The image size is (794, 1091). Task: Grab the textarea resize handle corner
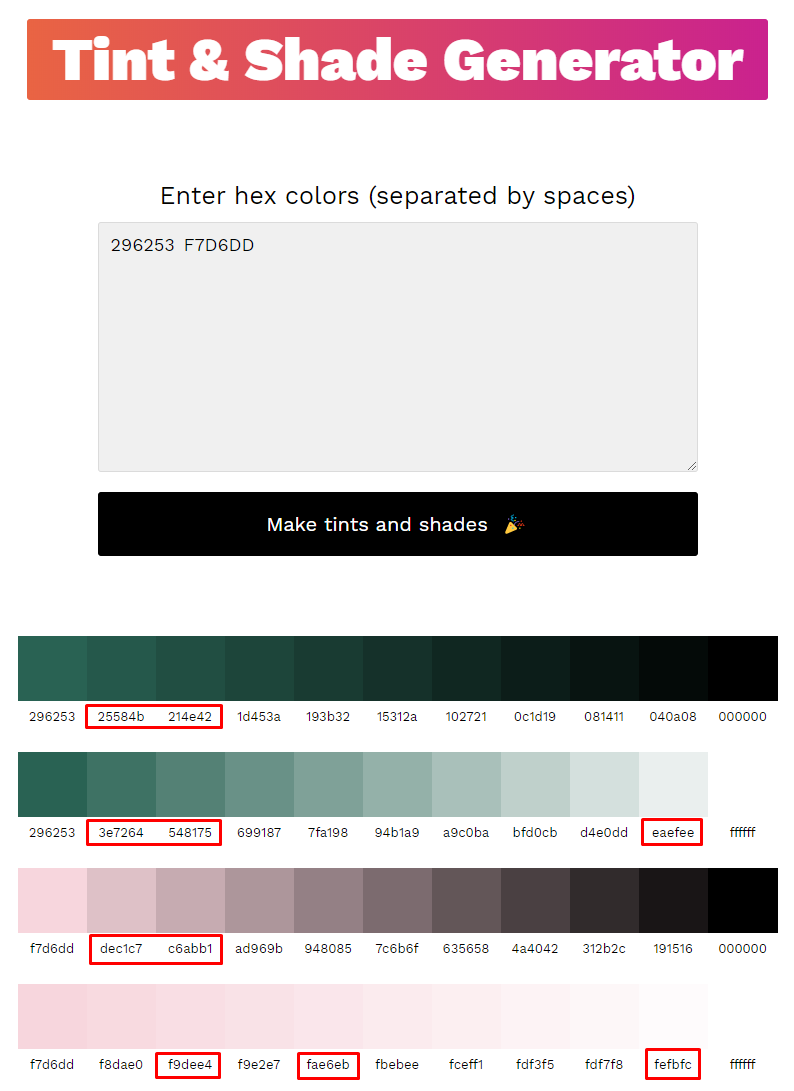click(692, 465)
